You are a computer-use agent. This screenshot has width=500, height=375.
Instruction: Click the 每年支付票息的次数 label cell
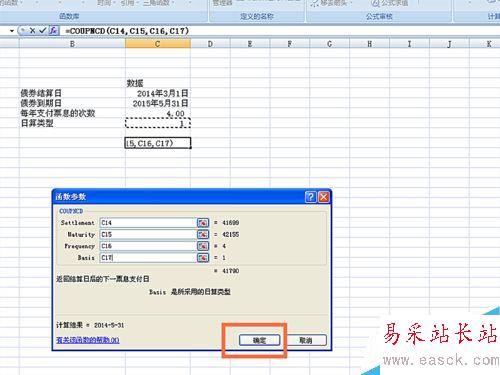(x=72, y=113)
